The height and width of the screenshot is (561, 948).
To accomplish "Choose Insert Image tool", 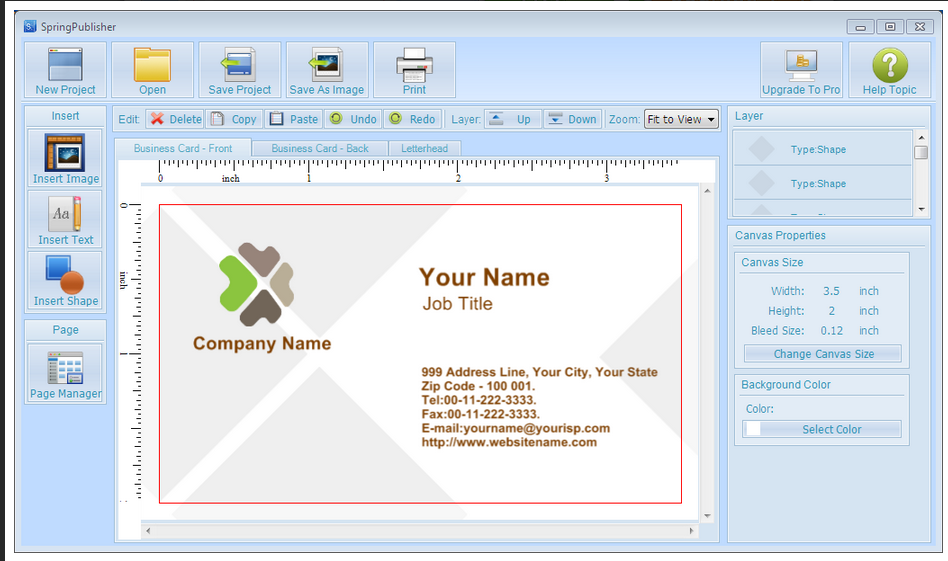I will [65, 158].
